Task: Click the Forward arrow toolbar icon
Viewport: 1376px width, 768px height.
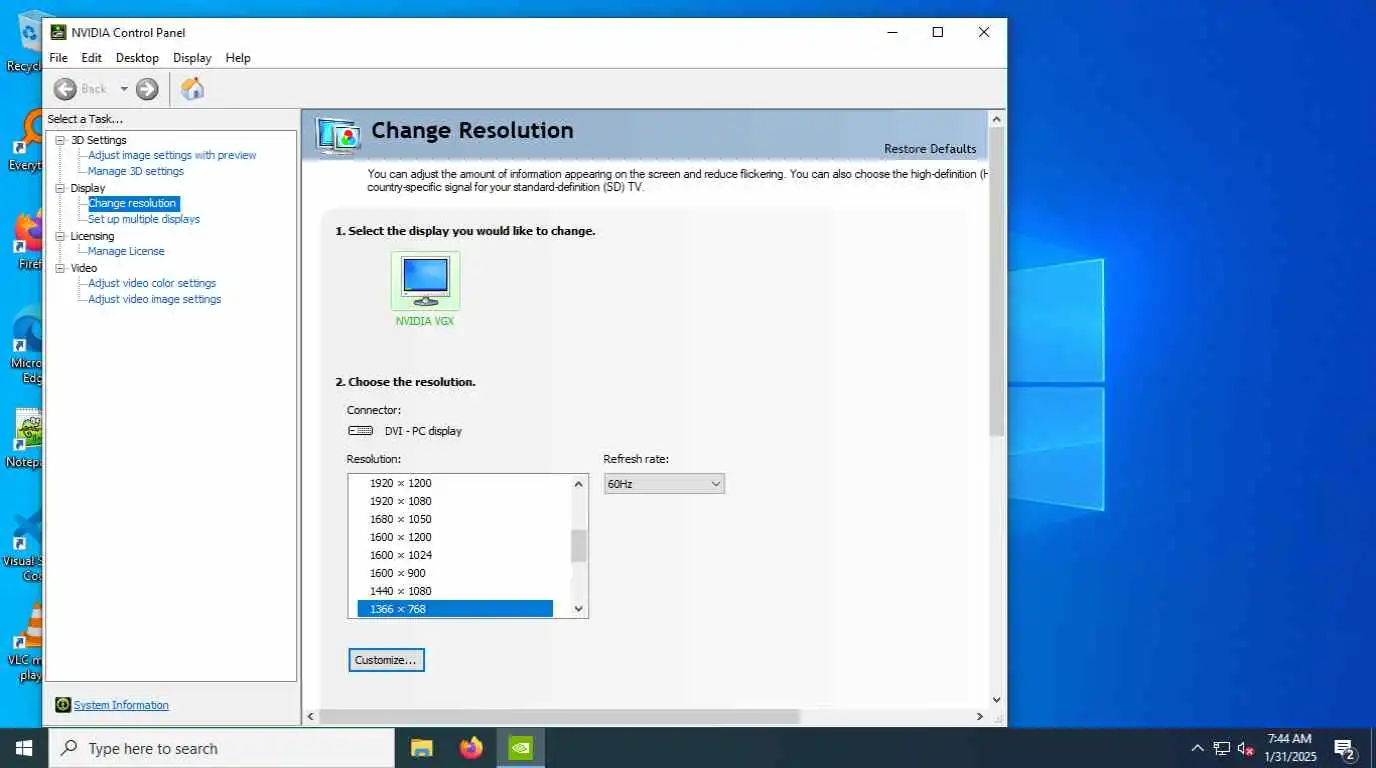Action: click(147, 89)
